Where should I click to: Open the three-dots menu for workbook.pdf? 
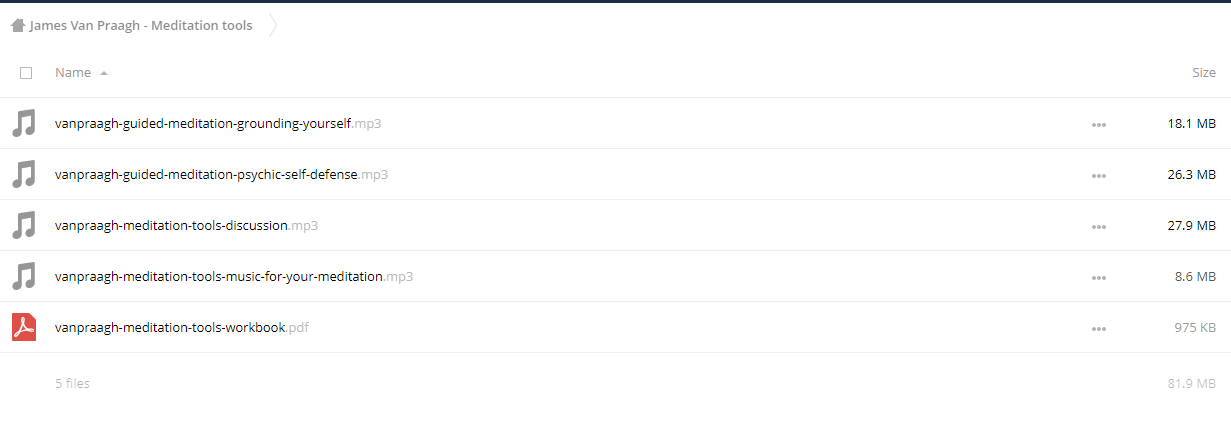click(1099, 329)
